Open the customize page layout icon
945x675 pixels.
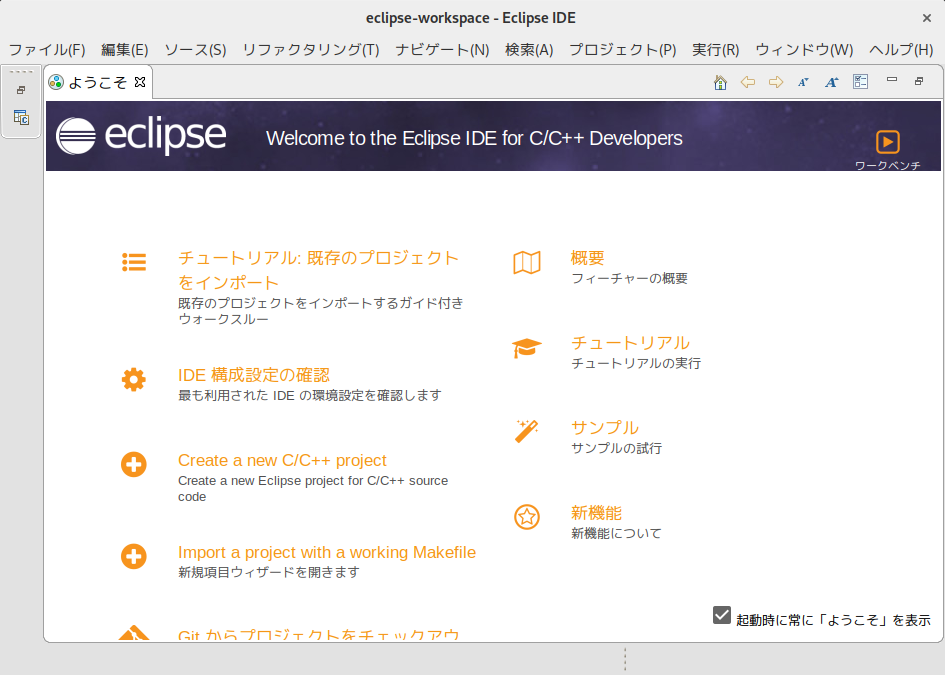(861, 81)
